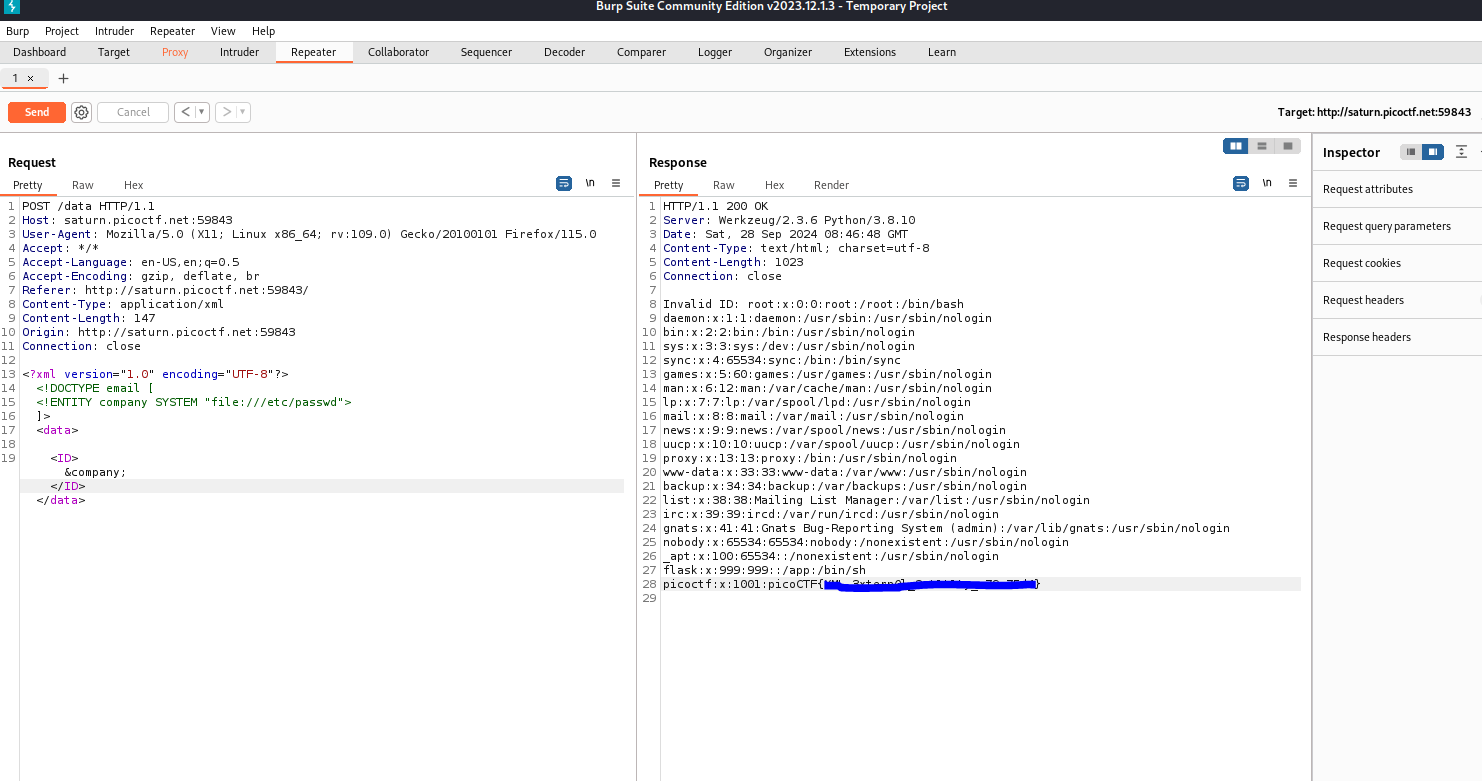1482x781 pixels.
Task: Select the Request Pretty view tab
Action: click(x=28, y=185)
